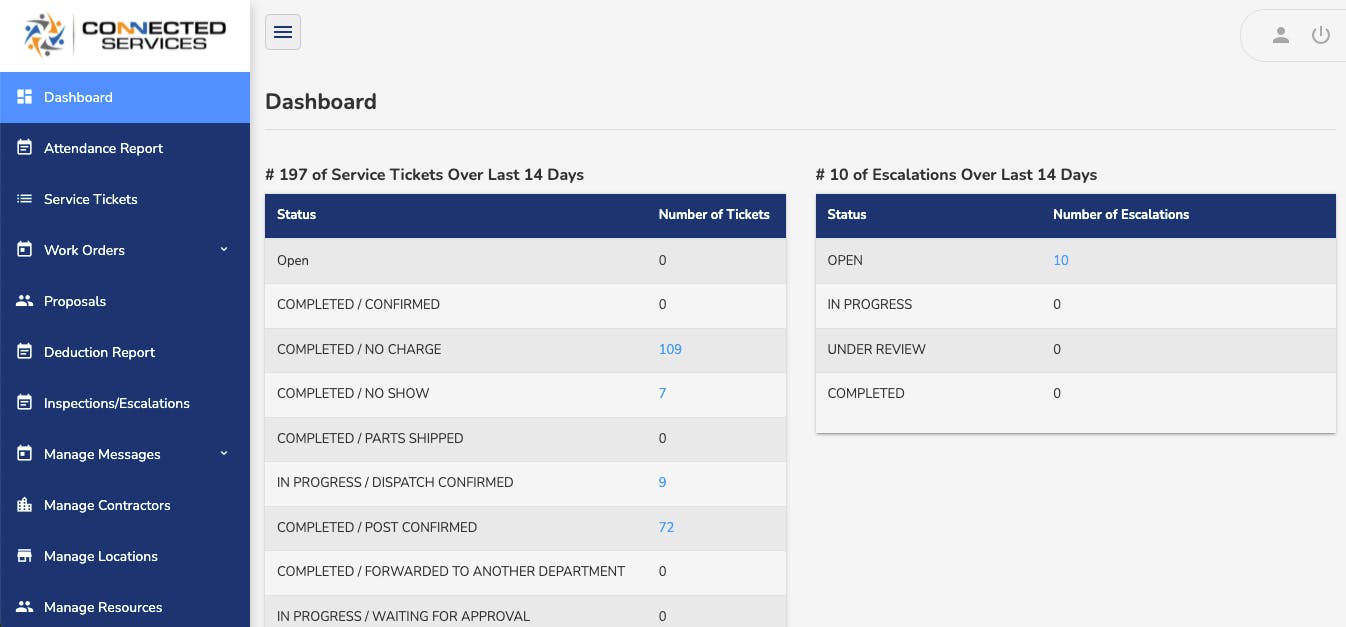Open the 9 Dispatch Confirmed tickets link
The image size is (1346, 627).
(x=662, y=482)
